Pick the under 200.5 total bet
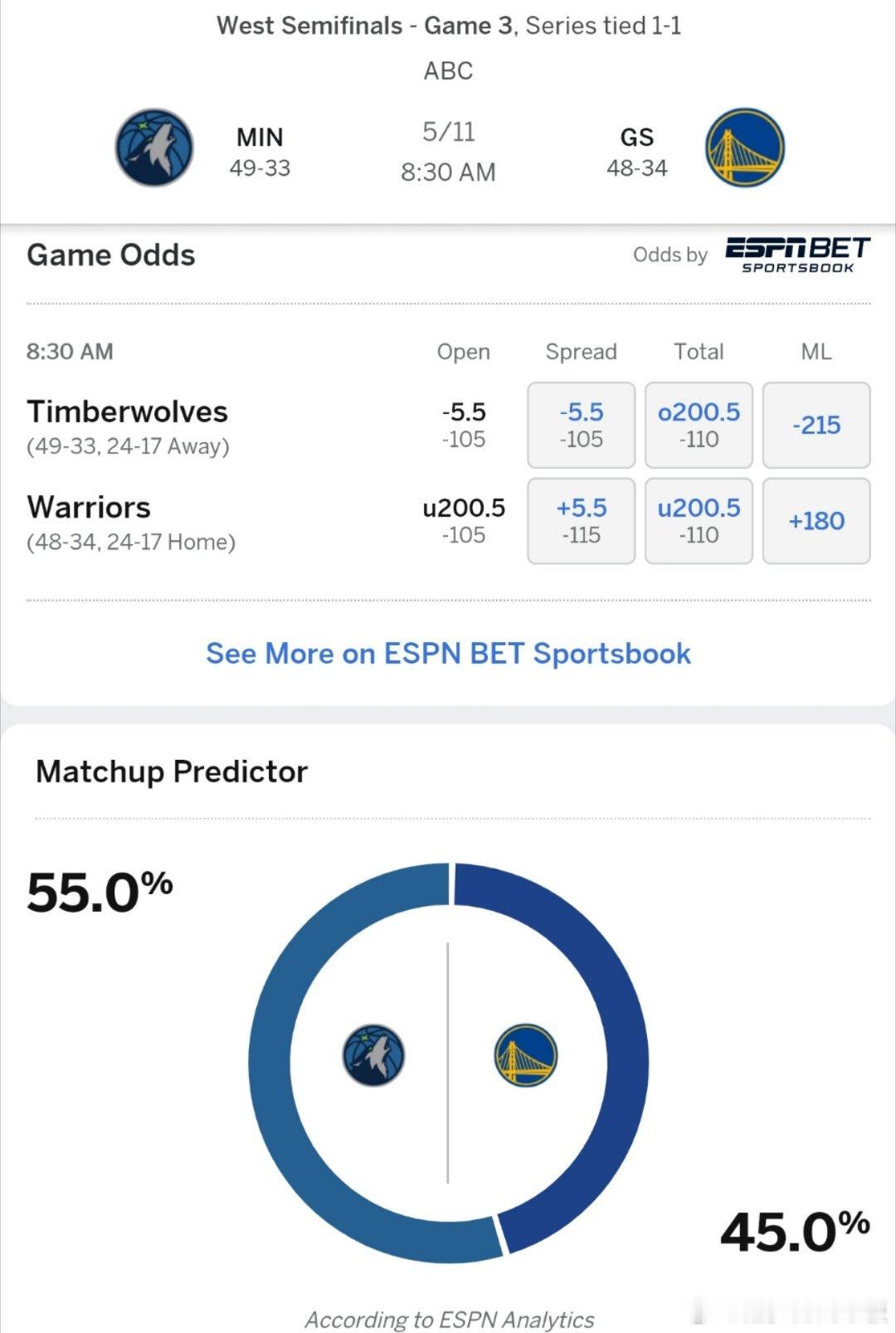This screenshot has width=896, height=1333. (x=699, y=521)
